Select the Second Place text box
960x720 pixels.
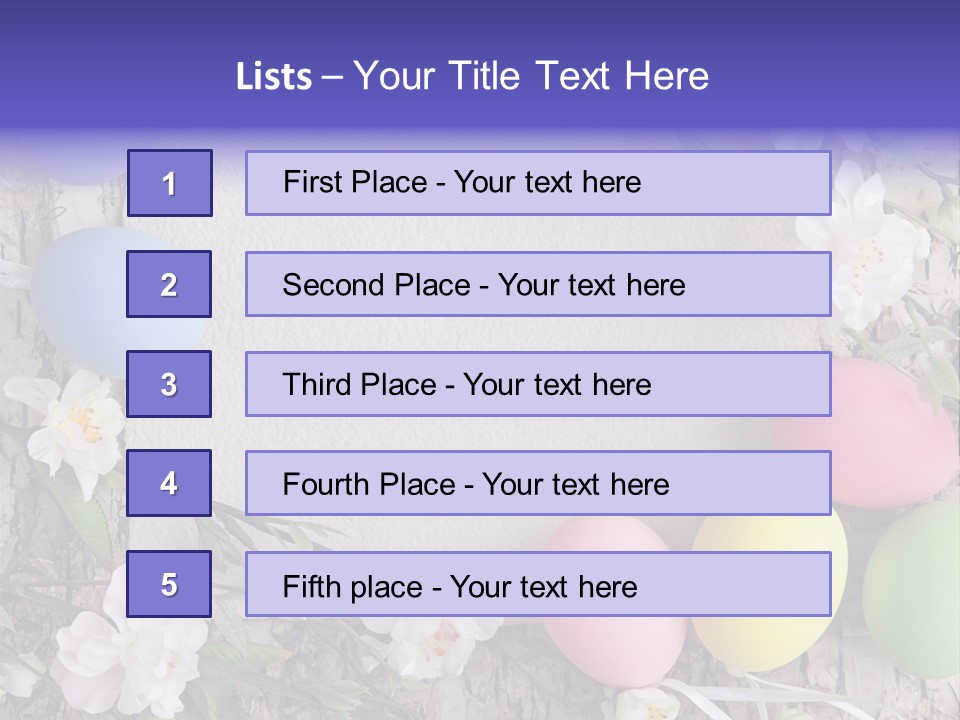538,284
